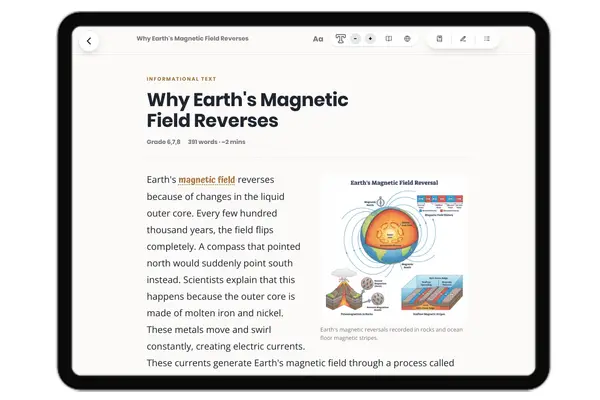The width and height of the screenshot is (600, 400).
Task: Select the 'INFORMATIONAL TEXT' label
Action: click(x=181, y=79)
